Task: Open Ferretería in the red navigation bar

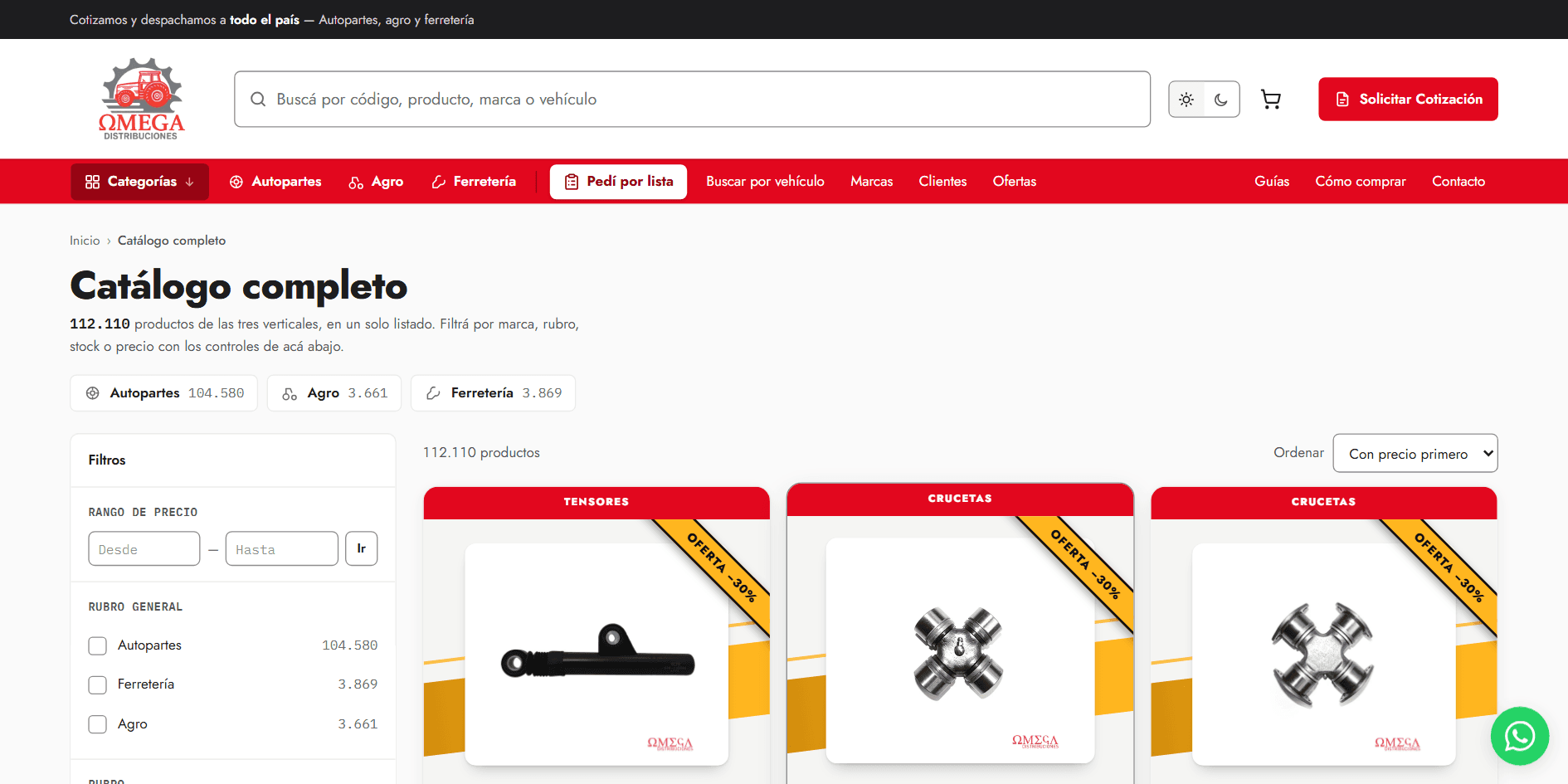Action: pos(474,181)
